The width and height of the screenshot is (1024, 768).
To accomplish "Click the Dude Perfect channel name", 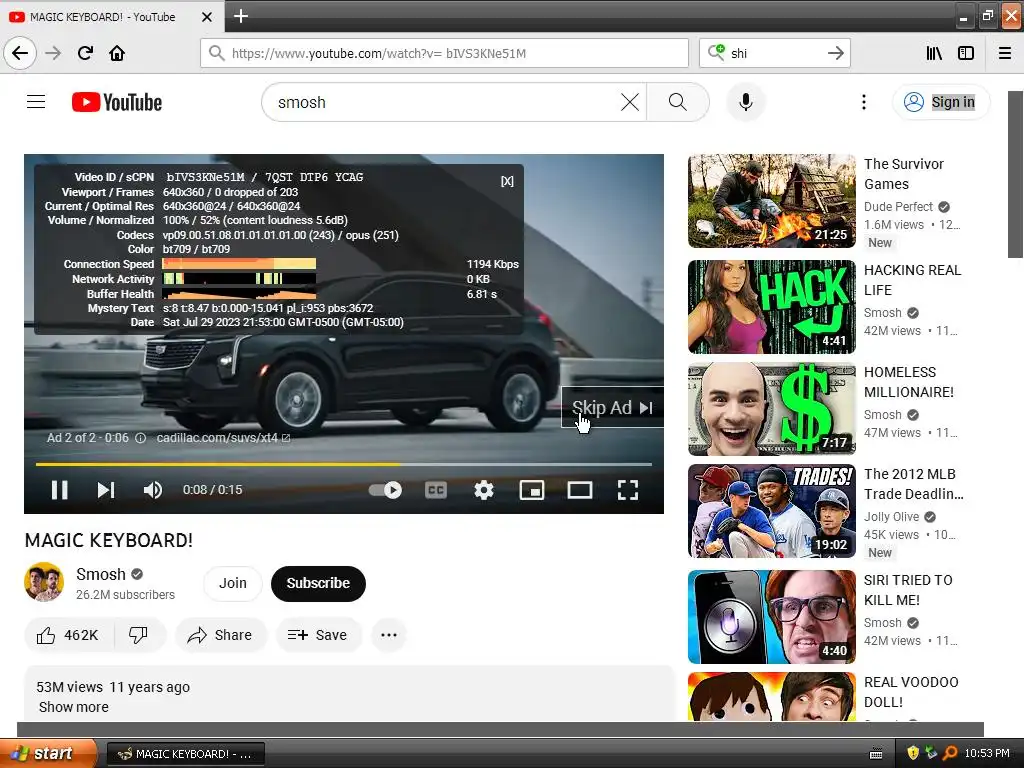I will coord(898,207).
